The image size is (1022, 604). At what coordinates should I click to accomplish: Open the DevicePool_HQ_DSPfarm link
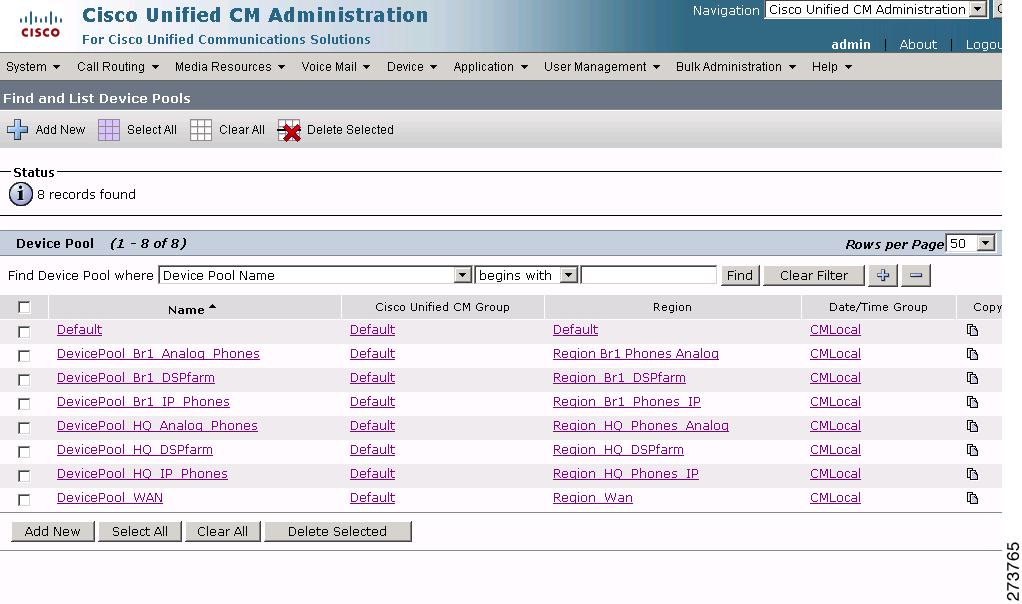(135, 450)
